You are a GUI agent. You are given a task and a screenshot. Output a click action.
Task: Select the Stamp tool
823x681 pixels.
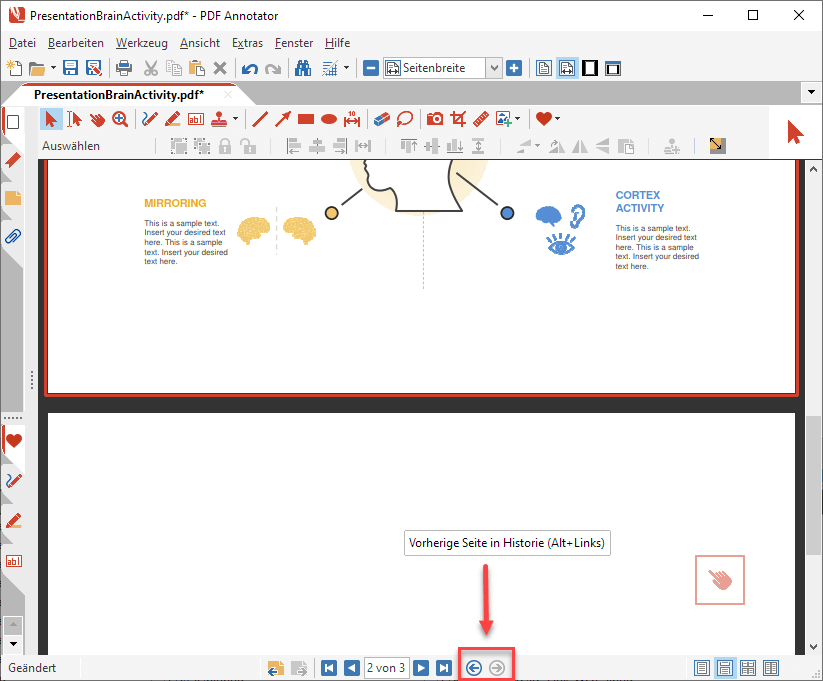[x=219, y=119]
